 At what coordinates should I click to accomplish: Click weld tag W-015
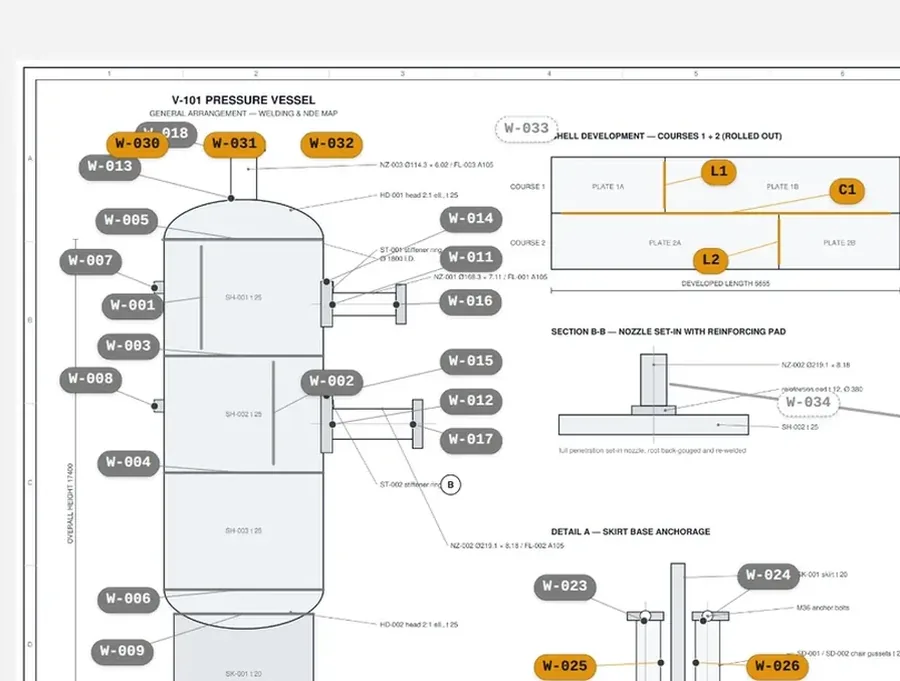click(471, 362)
